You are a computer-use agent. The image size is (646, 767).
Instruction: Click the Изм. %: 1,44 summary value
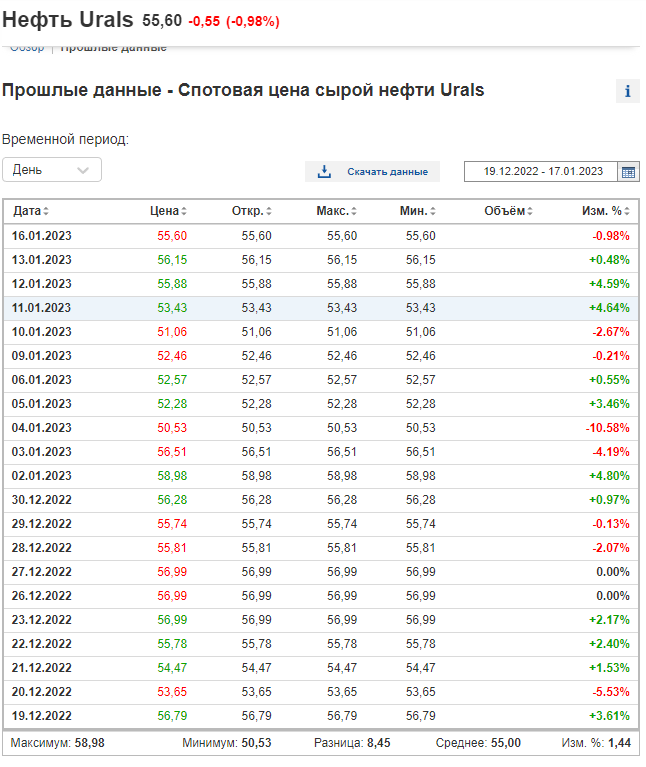596,743
